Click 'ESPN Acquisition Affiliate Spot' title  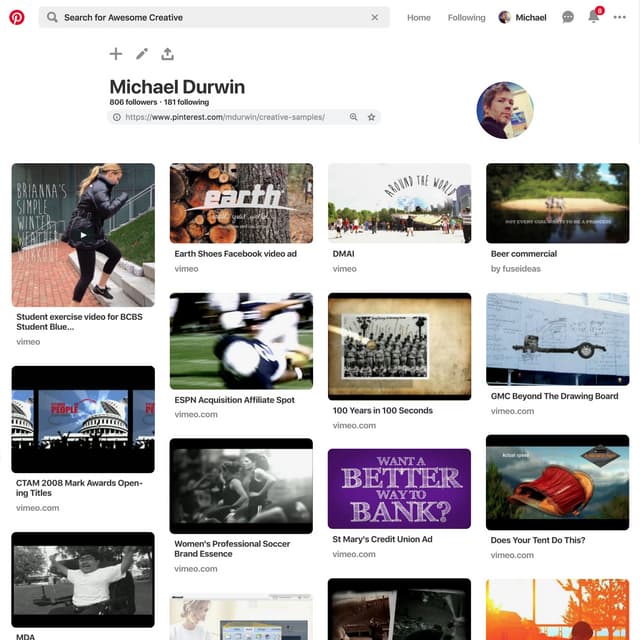[234, 400]
